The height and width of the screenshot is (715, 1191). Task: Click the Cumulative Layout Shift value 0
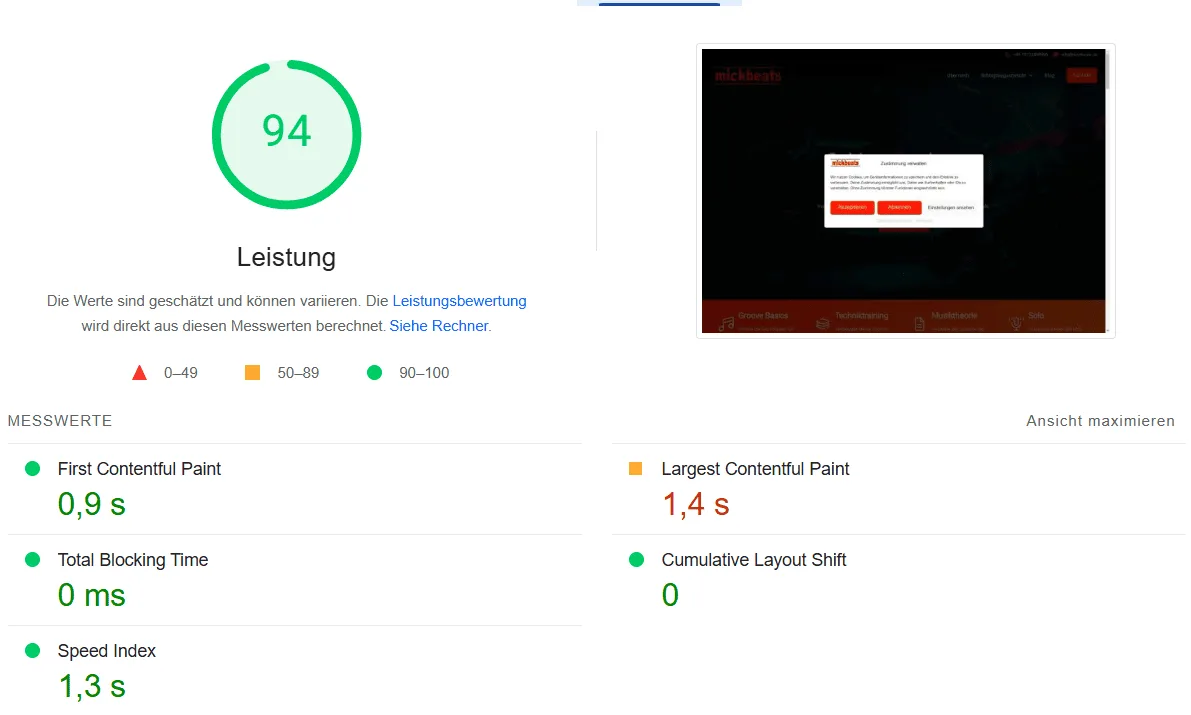click(x=670, y=595)
